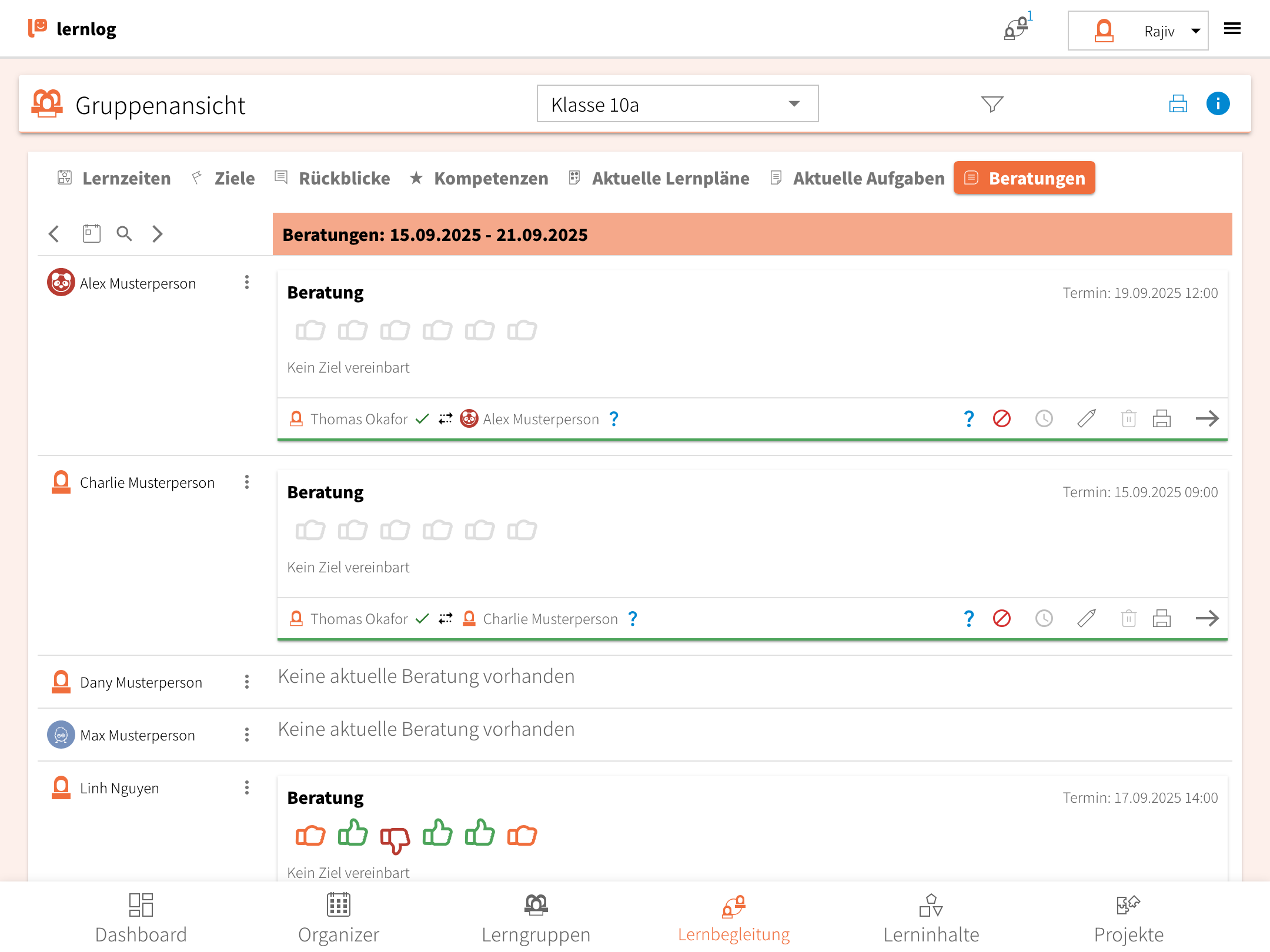Screen dimensions: 1270x952
Task: Open the options menu for Dany Musterperson
Action: pyautogui.click(x=247, y=682)
